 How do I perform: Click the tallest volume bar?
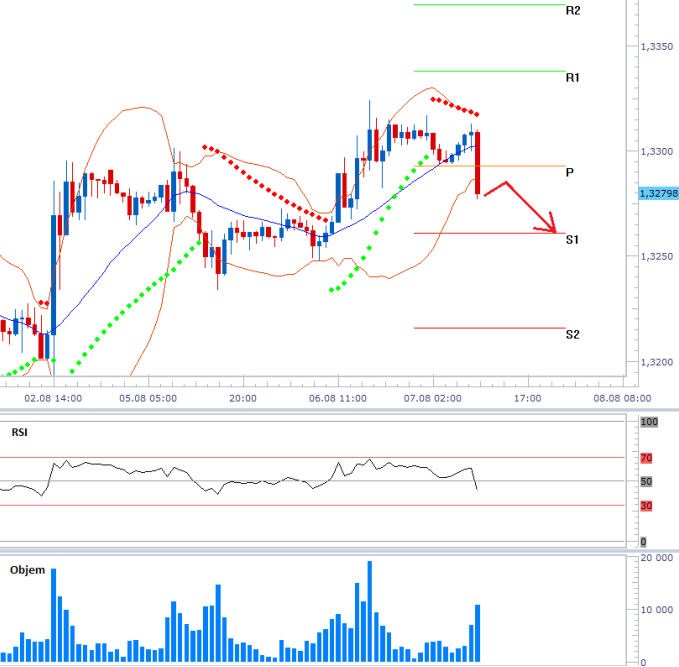(370, 611)
